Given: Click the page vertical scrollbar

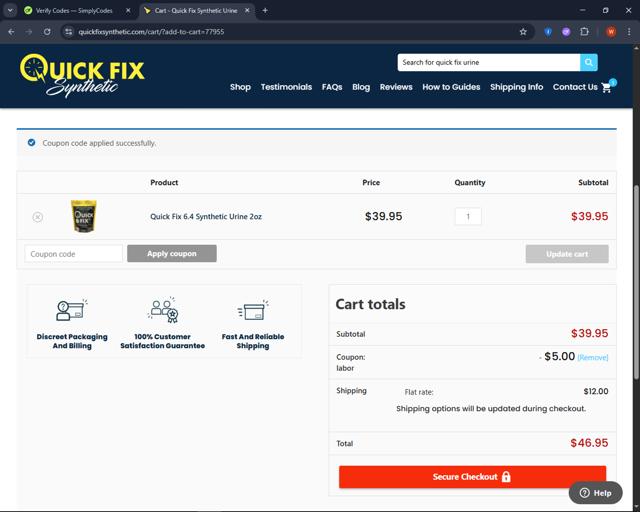Looking at the screenshot, I should (x=636, y=282).
